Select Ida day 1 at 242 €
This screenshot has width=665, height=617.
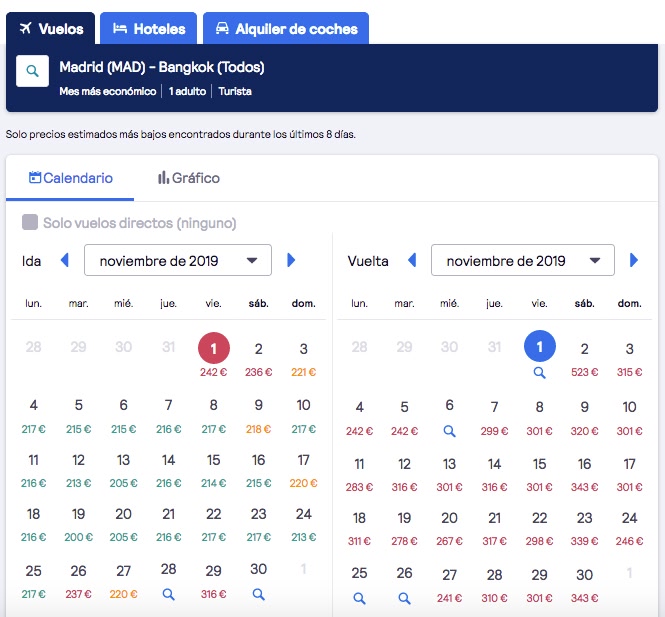[x=214, y=355]
